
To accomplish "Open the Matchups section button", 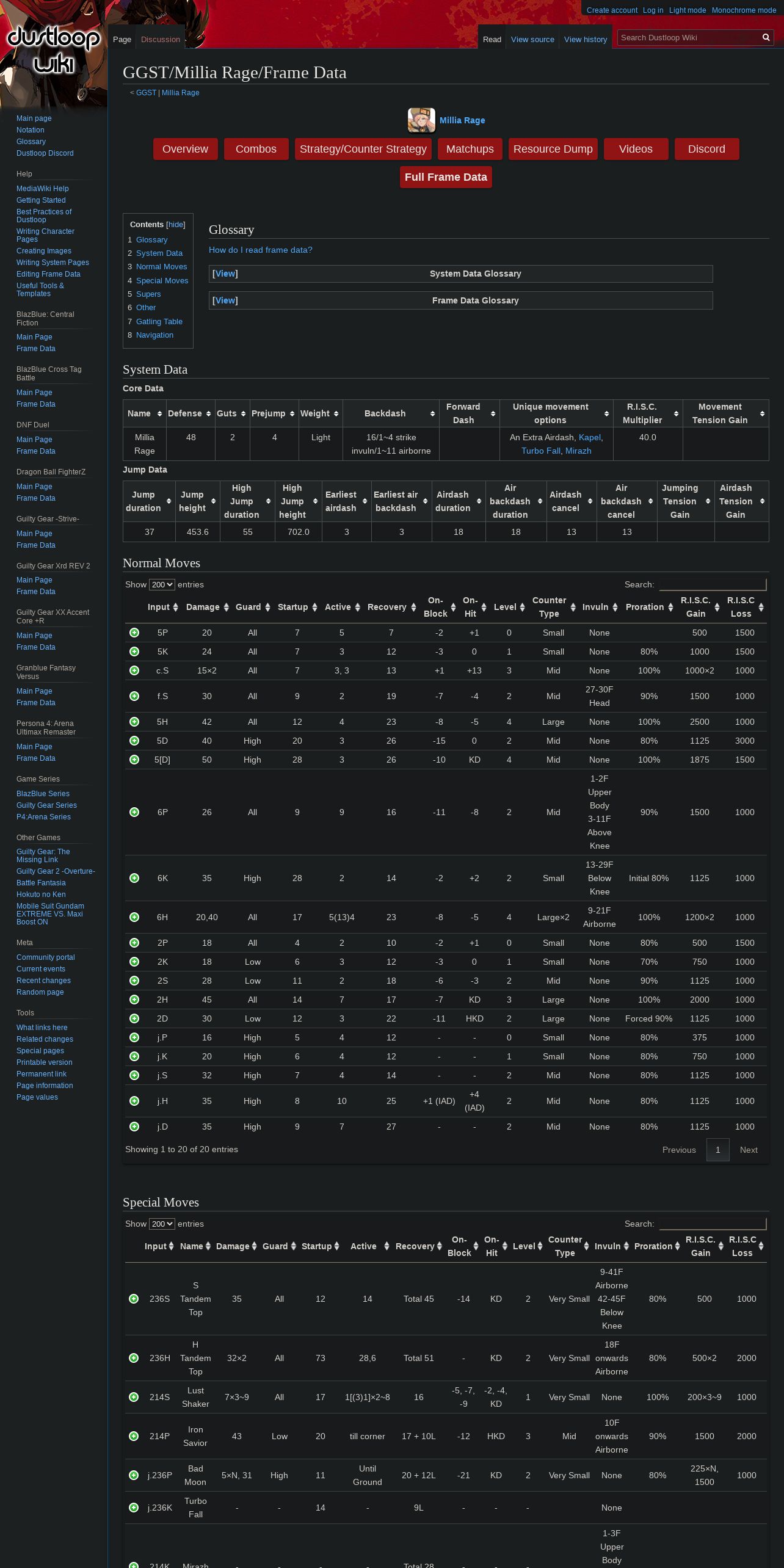I will click(470, 149).
